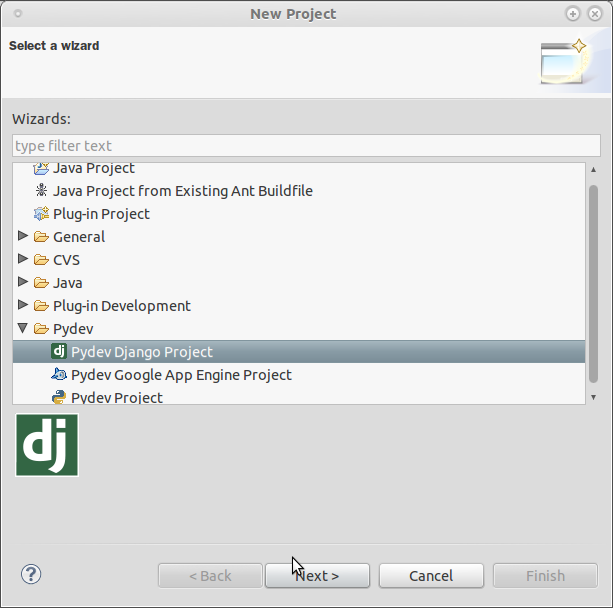Click the wizard list vertical scrollbar thumb
This screenshot has width=613, height=608.
coord(593,284)
